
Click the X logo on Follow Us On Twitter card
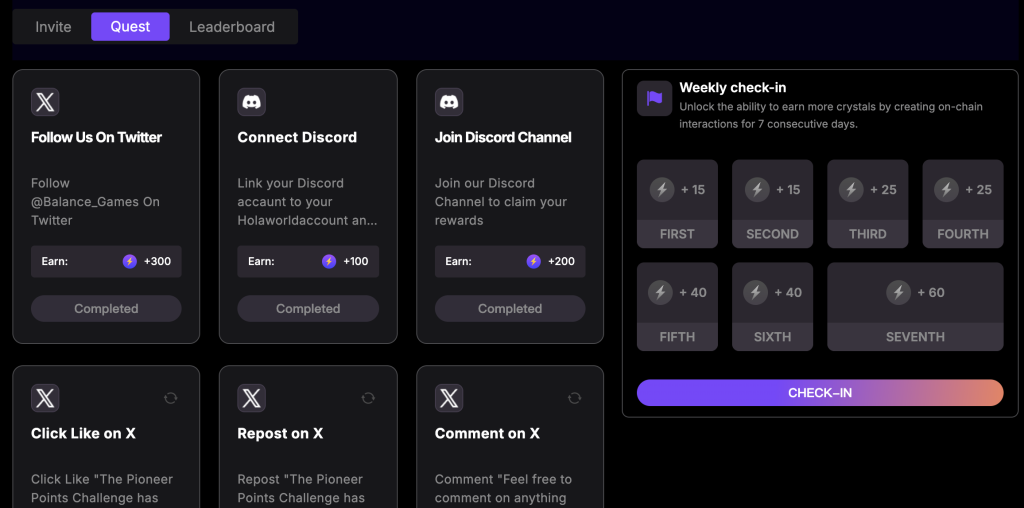click(x=45, y=101)
